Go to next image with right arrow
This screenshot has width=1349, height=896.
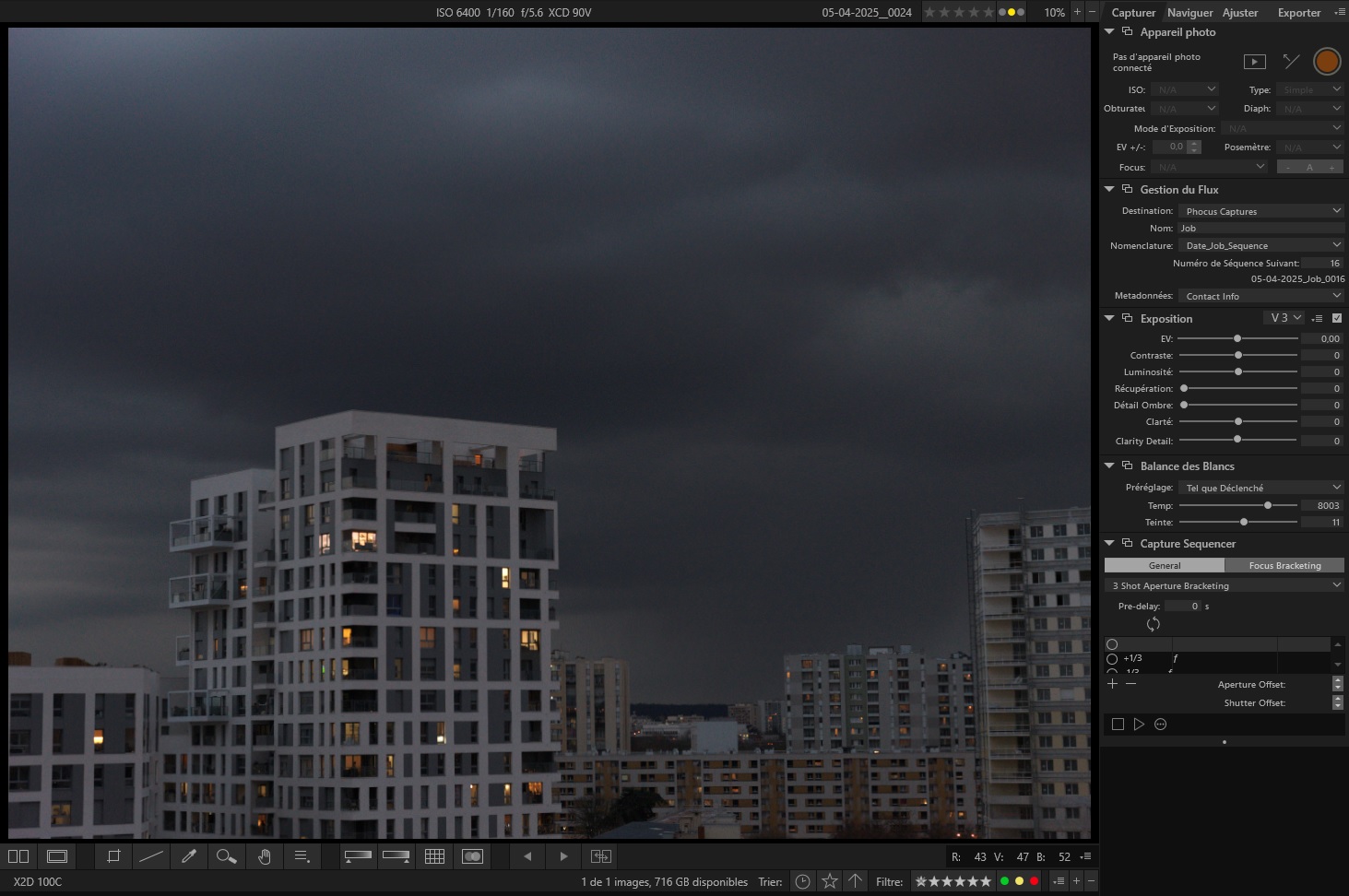click(x=563, y=856)
